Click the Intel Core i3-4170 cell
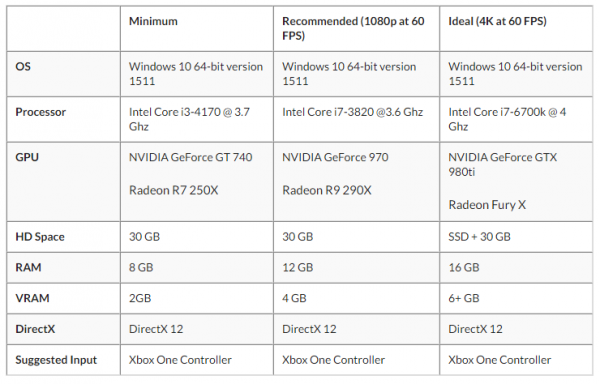The height and width of the screenshot is (384, 600). 197,119
